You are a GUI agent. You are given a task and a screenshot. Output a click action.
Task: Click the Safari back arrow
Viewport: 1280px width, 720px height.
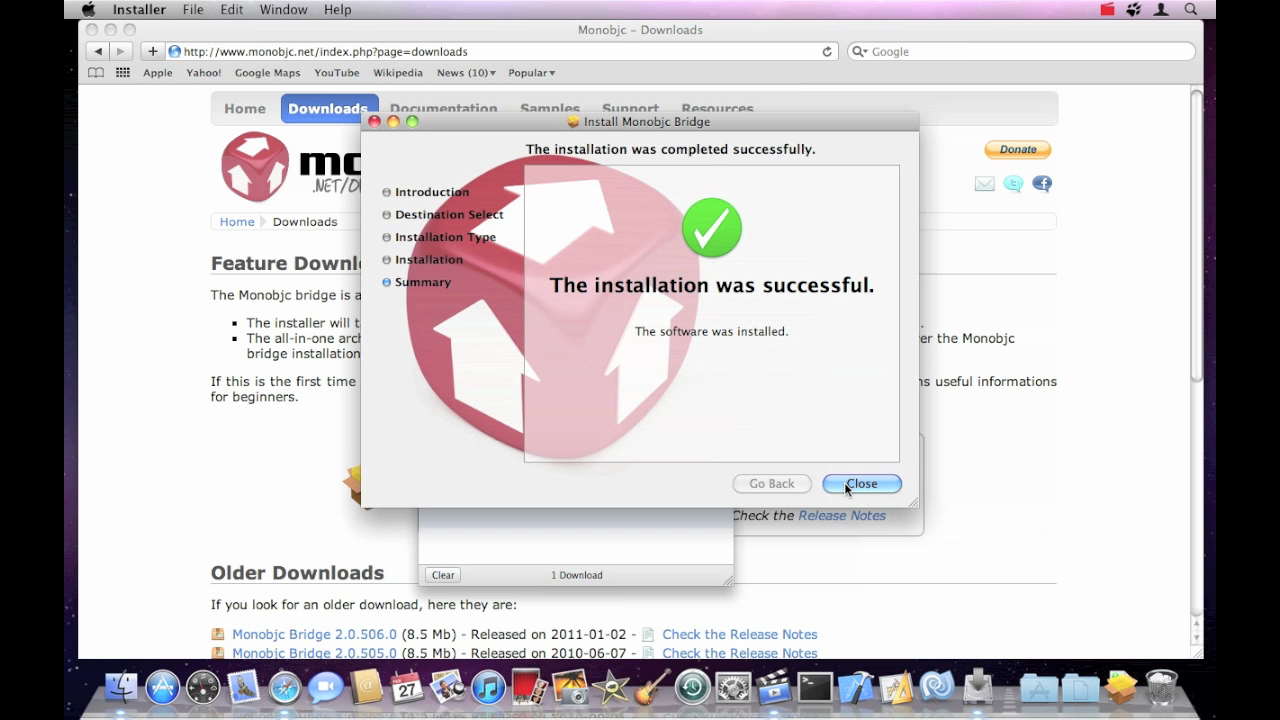coord(98,51)
